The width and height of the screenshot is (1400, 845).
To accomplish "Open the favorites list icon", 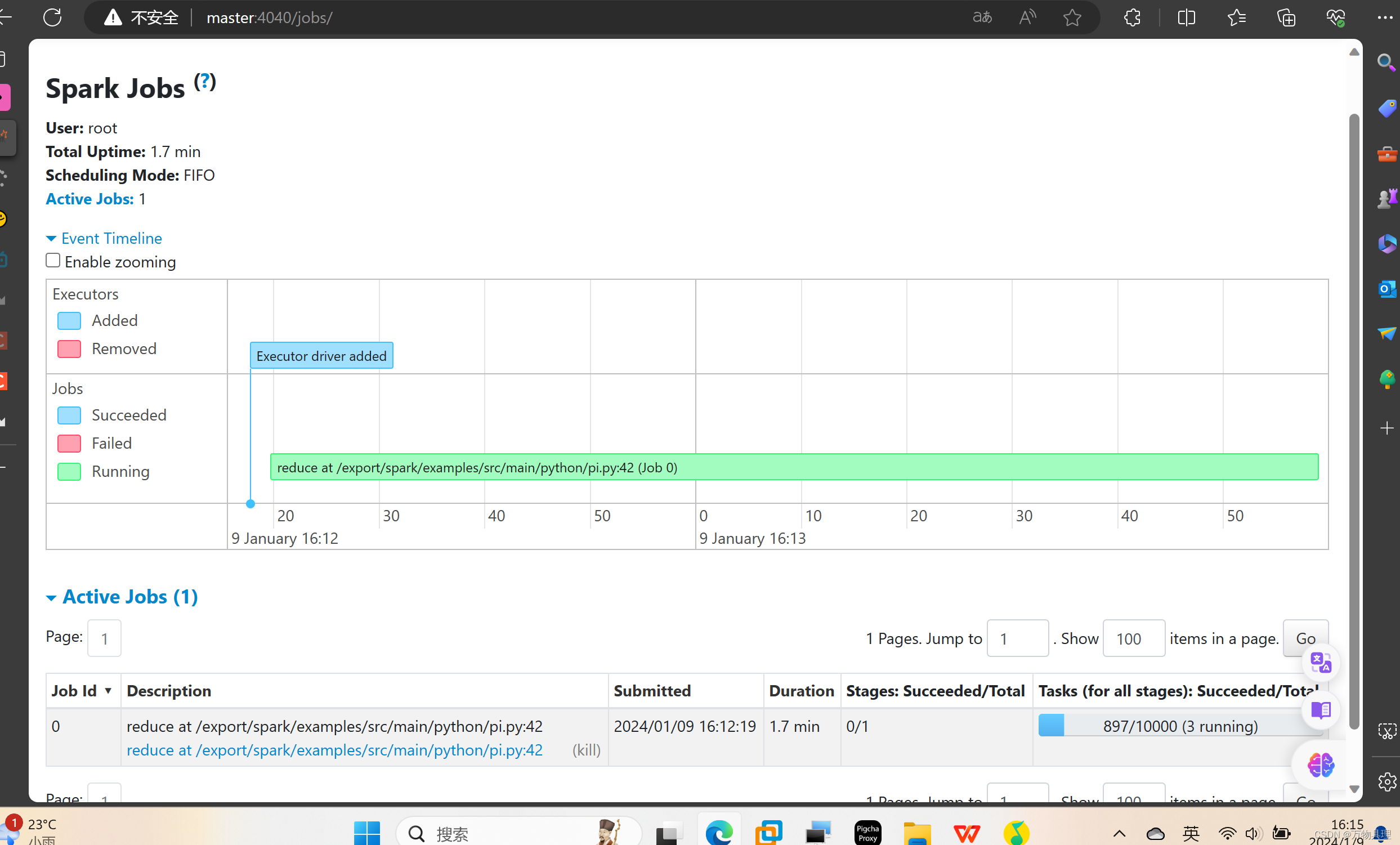I will [x=1236, y=17].
